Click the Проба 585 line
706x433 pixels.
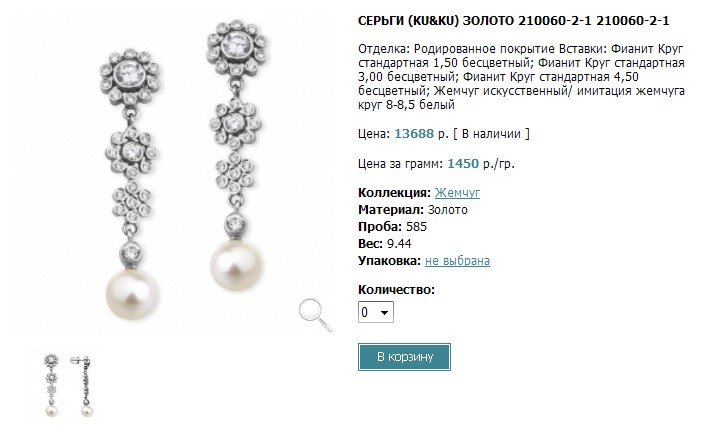[x=392, y=226]
